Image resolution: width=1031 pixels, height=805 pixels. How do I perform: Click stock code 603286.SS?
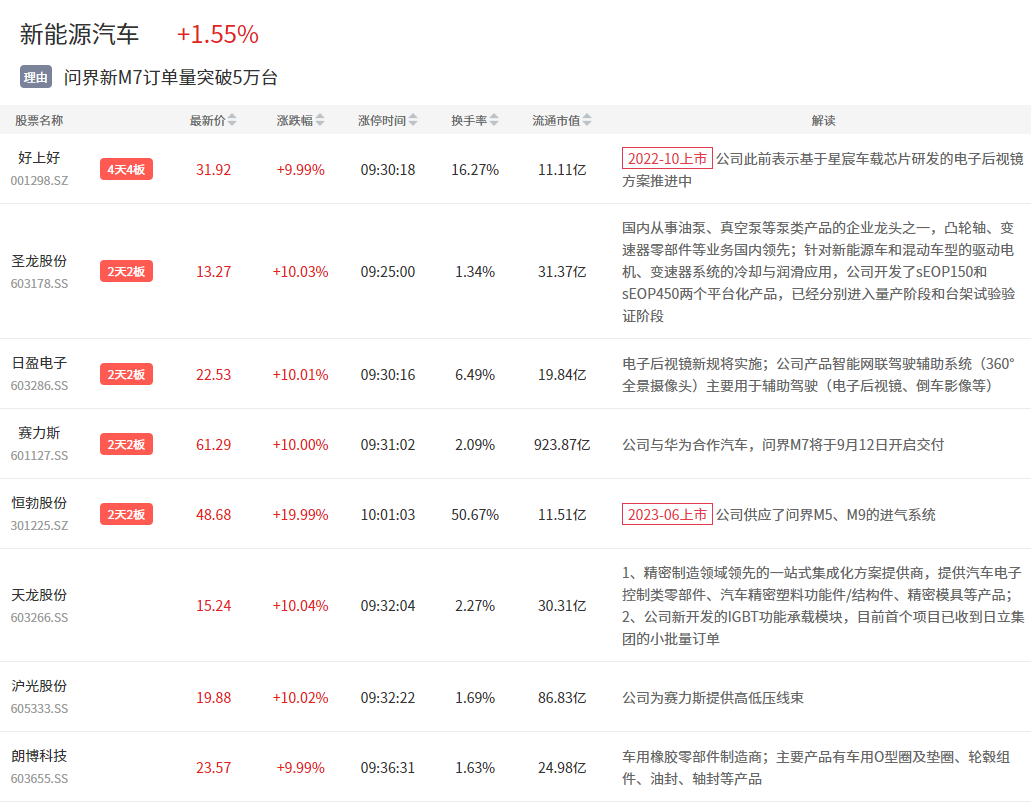pyautogui.click(x=39, y=386)
